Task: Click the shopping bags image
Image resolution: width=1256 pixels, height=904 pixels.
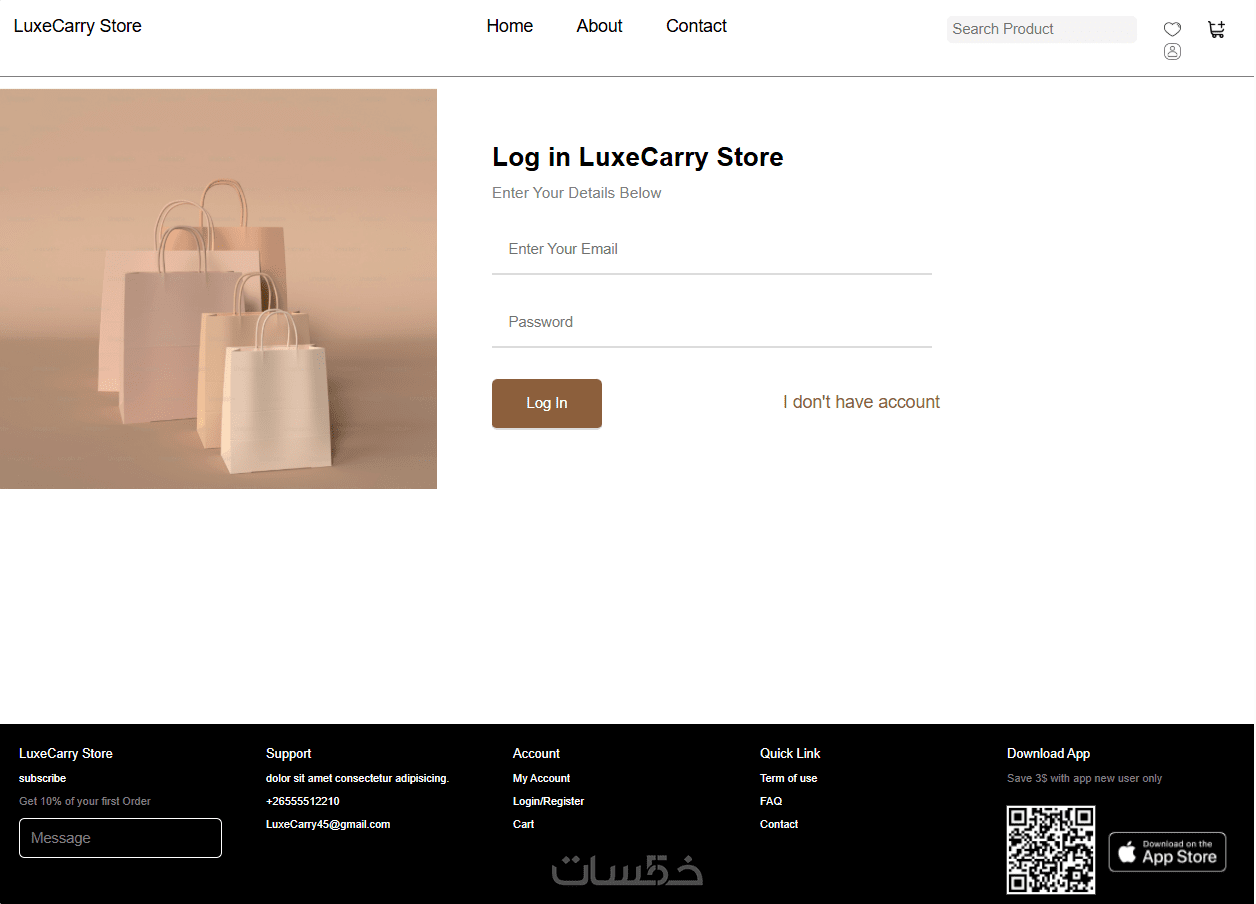Action: (x=218, y=289)
